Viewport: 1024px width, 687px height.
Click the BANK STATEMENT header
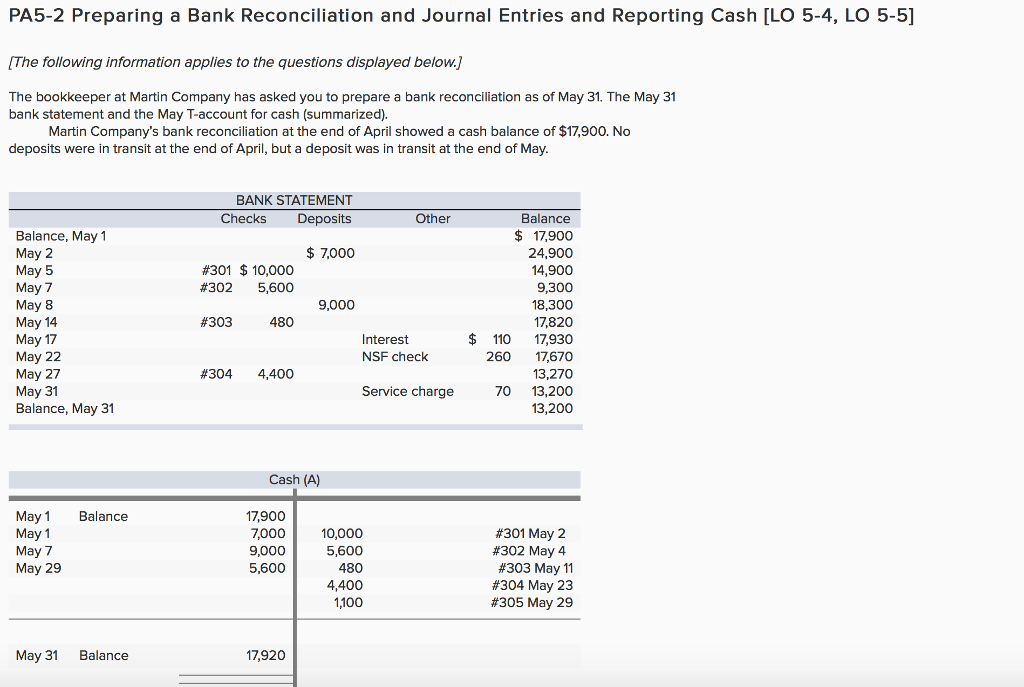295,200
